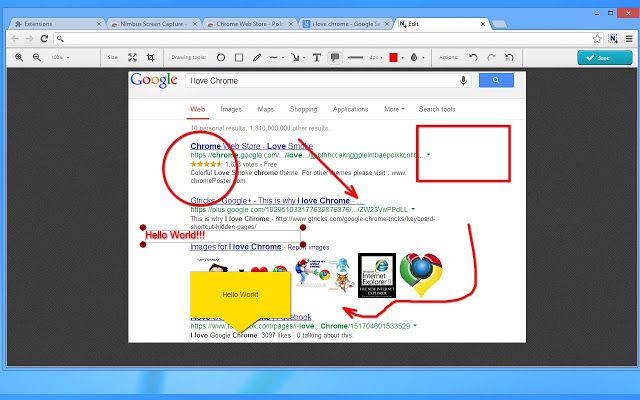Select the Edit tab
The image size is (640, 400).
pos(442,24)
